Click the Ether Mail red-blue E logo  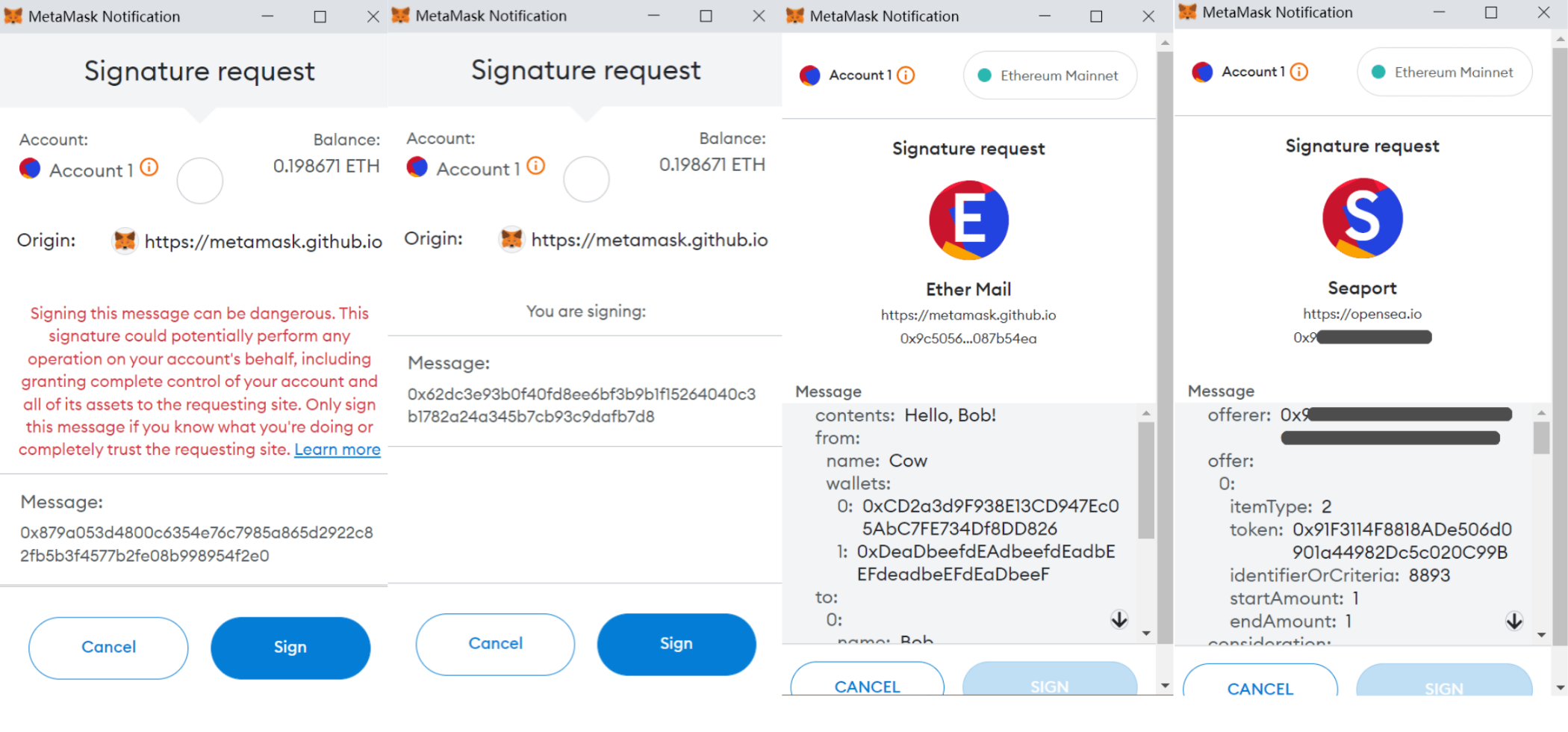(968, 220)
